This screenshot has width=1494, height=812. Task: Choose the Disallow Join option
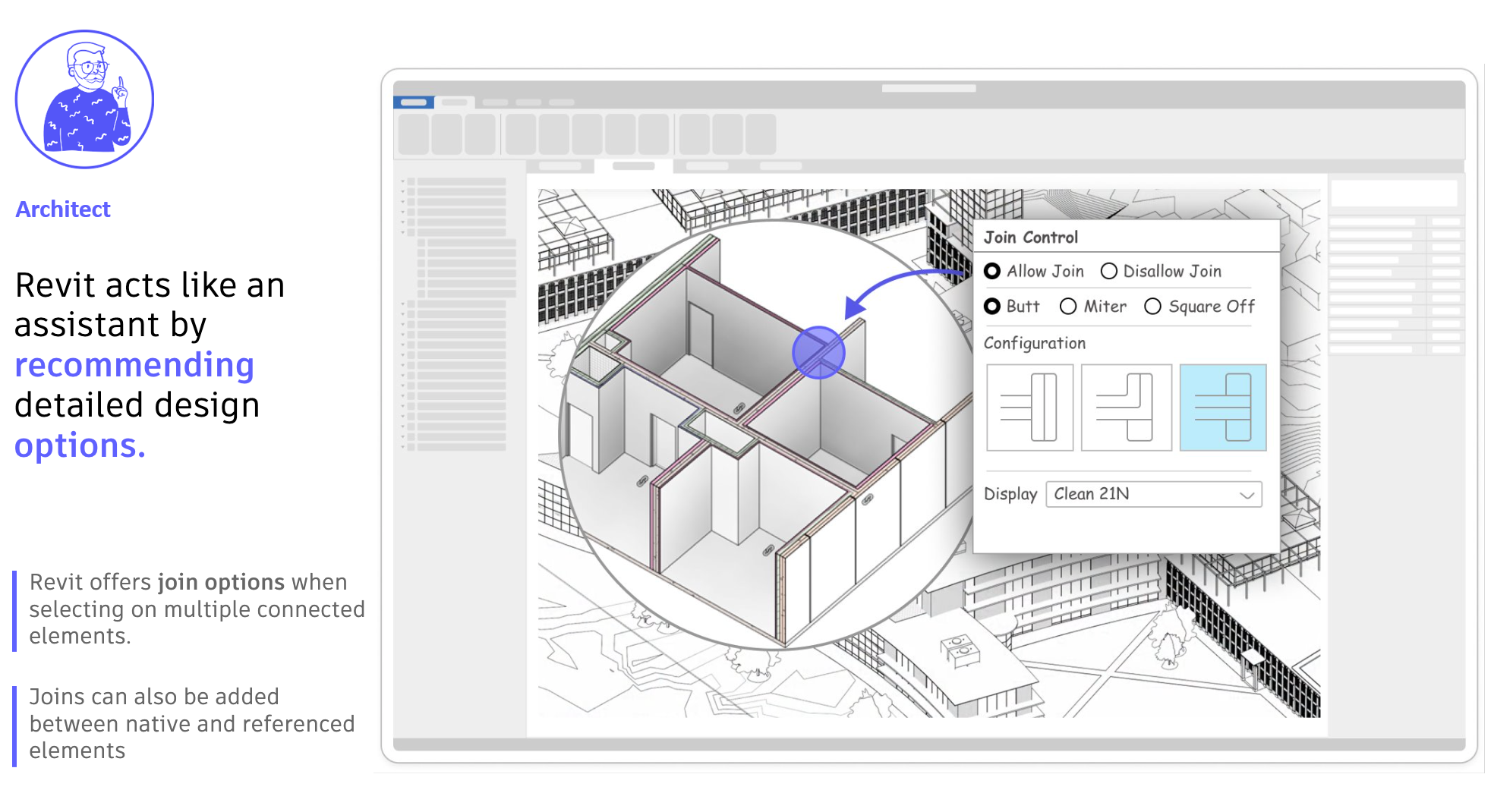(x=1109, y=271)
